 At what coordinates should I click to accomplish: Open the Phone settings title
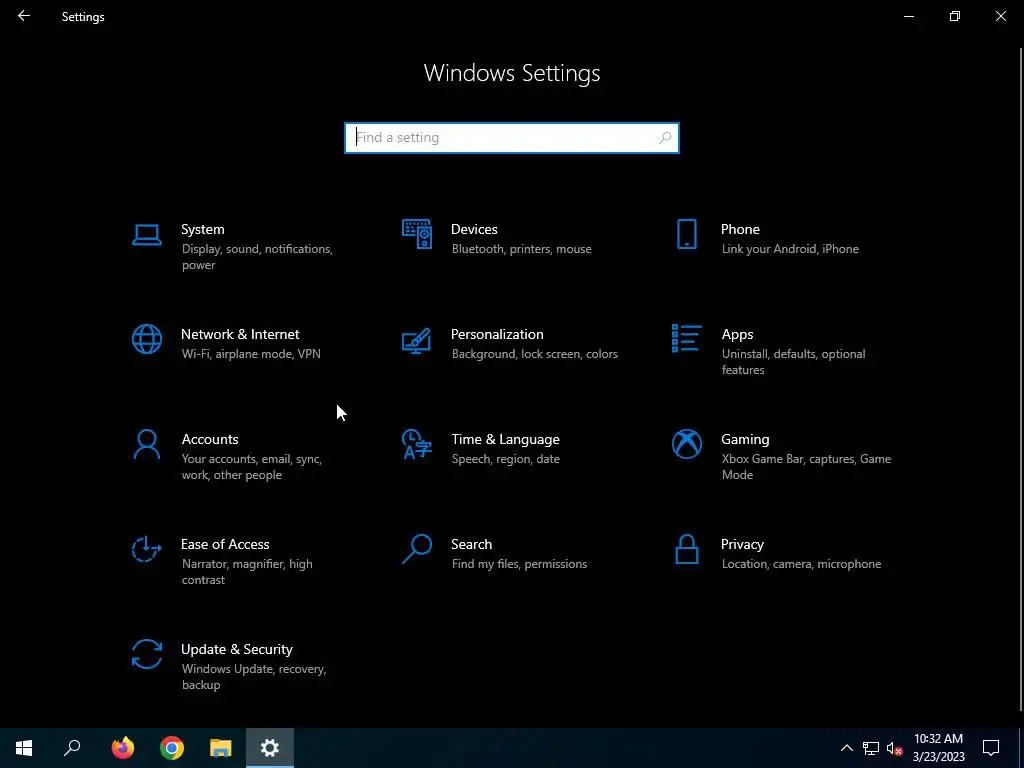pos(740,229)
